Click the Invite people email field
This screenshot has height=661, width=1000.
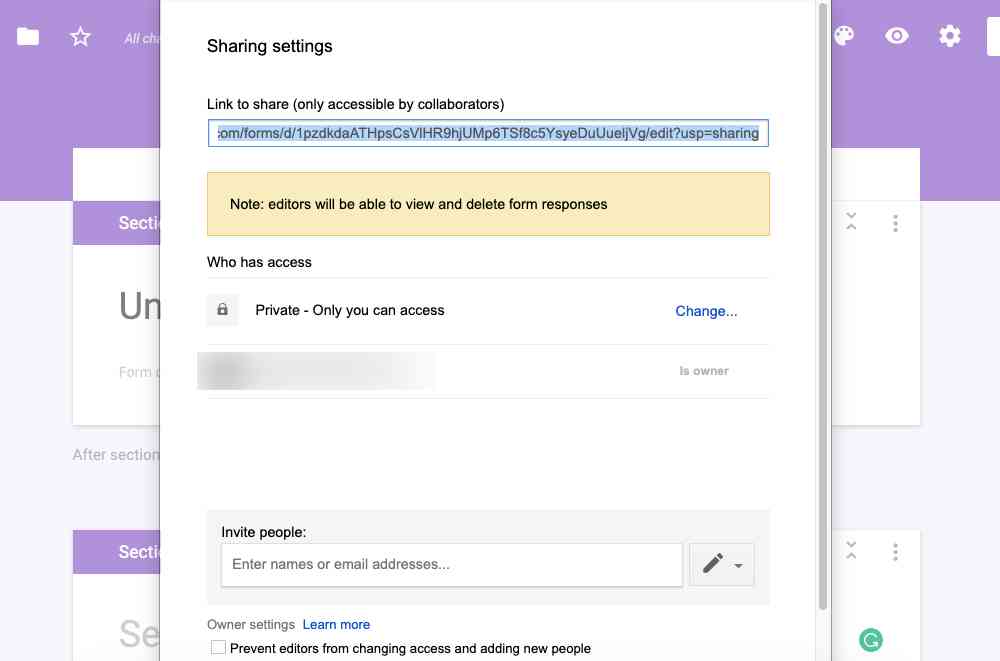point(450,564)
